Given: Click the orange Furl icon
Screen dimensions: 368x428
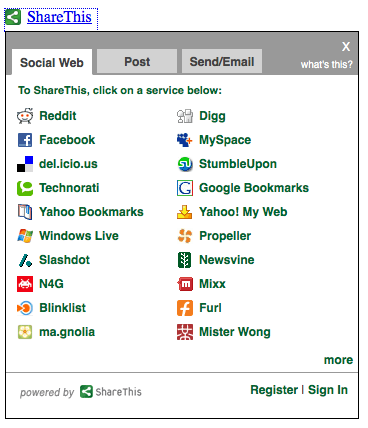Looking at the screenshot, I should coord(185,308).
